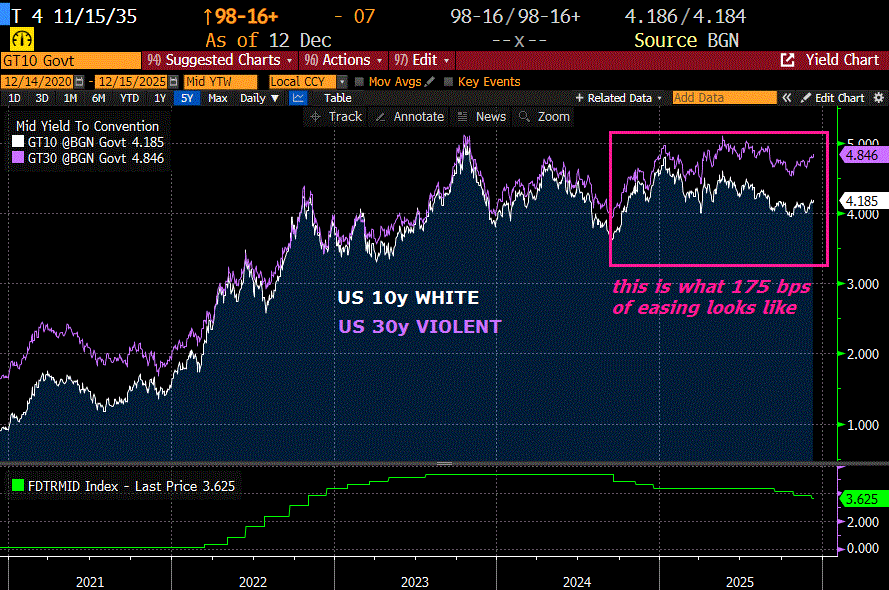The image size is (889, 590).
Task: Select the 1M time range tab
Action: [70, 98]
